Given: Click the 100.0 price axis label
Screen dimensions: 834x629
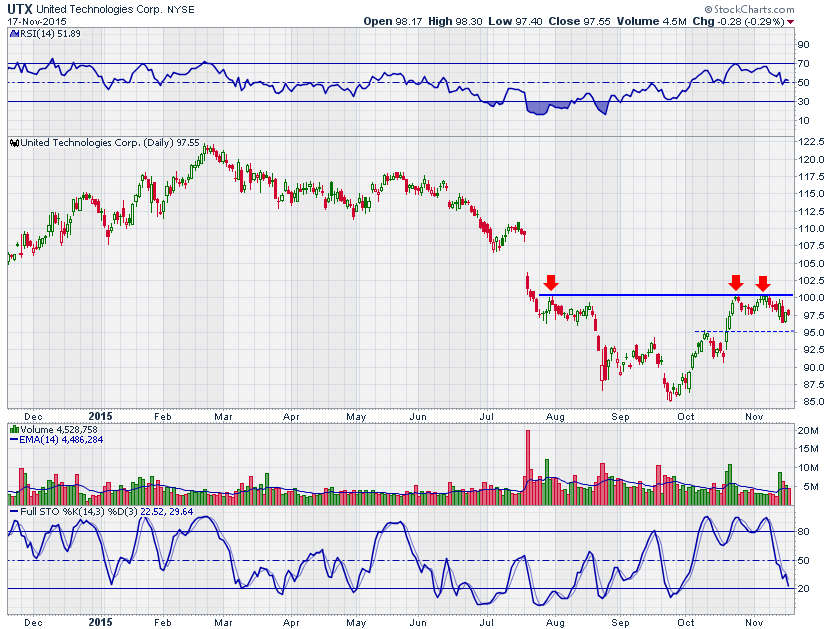Looking at the screenshot, I should pyautogui.click(x=811, y=298).
